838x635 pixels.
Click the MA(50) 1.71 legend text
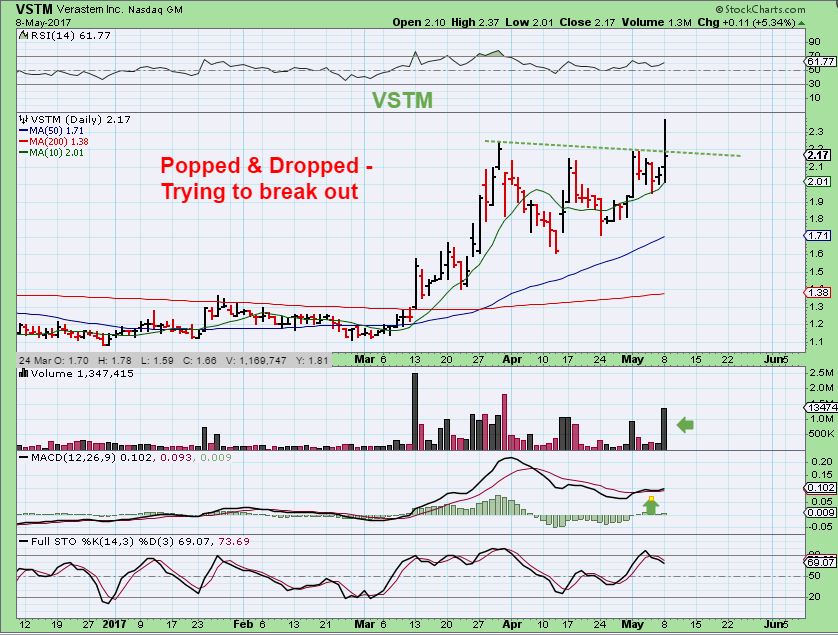pos(56,130)
